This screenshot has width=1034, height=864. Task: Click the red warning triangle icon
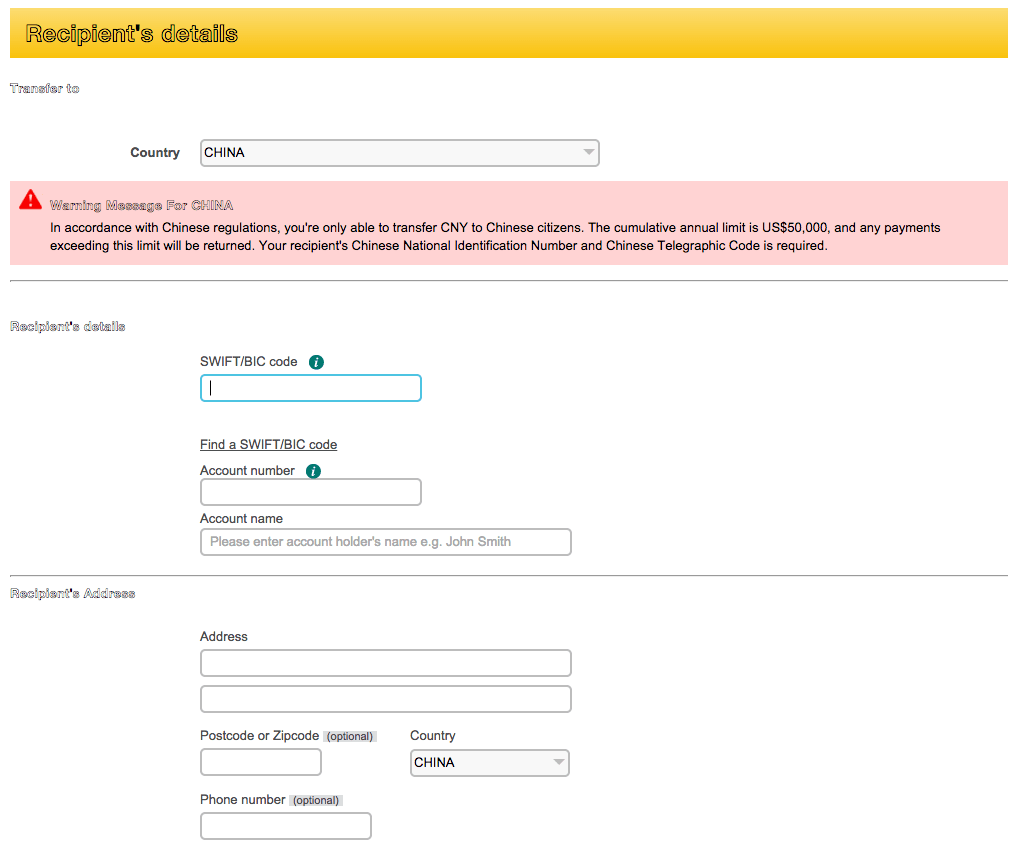click(30, 199)
